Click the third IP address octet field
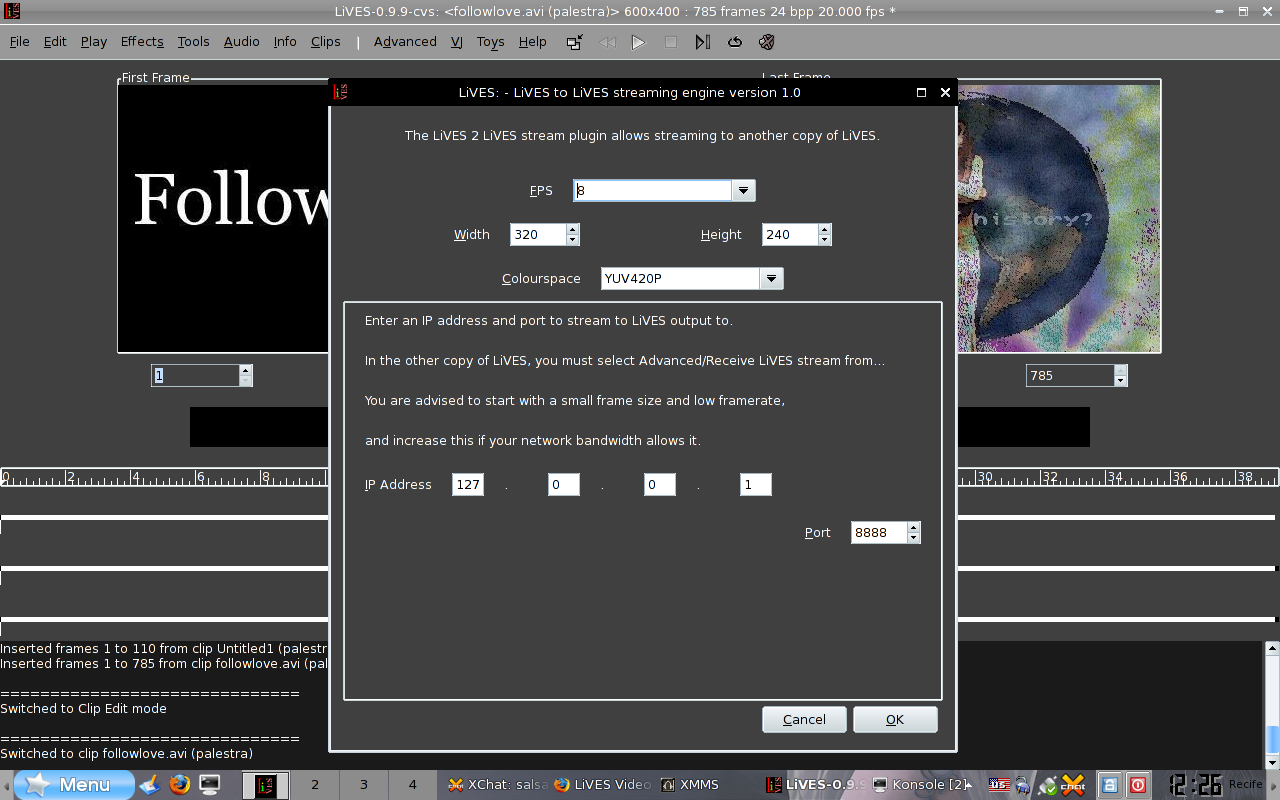1280x800 pixels. pyautogui.click(x=660, y=485)
